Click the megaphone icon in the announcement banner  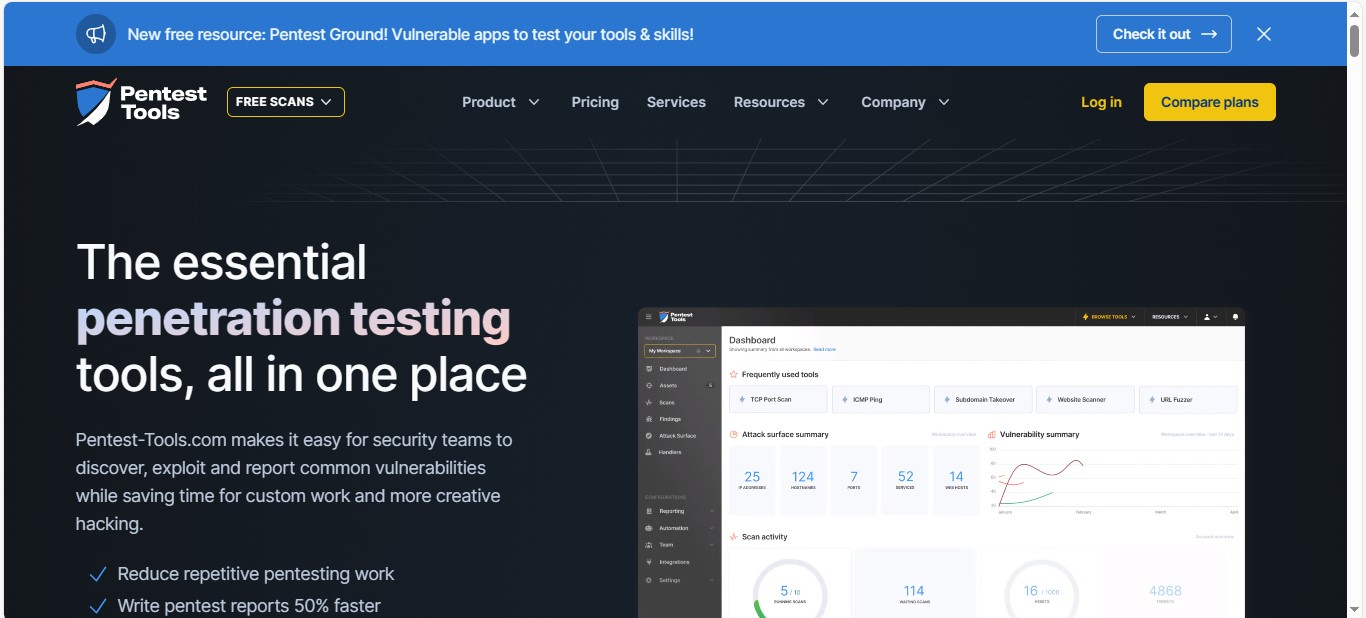pos(96,34)
